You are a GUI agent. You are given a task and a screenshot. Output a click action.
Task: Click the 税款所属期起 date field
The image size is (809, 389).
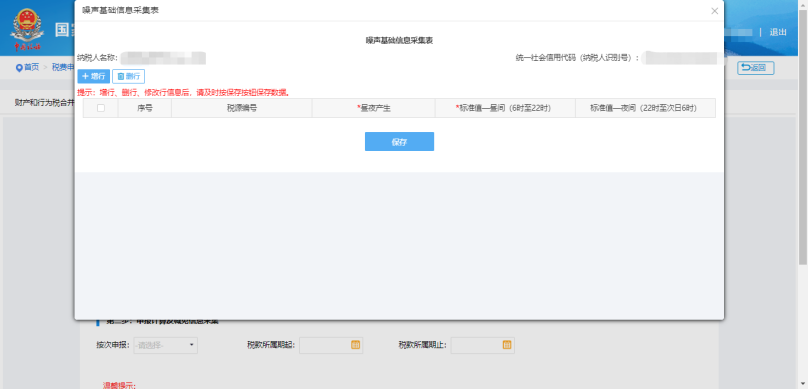(x=331, y=345)
